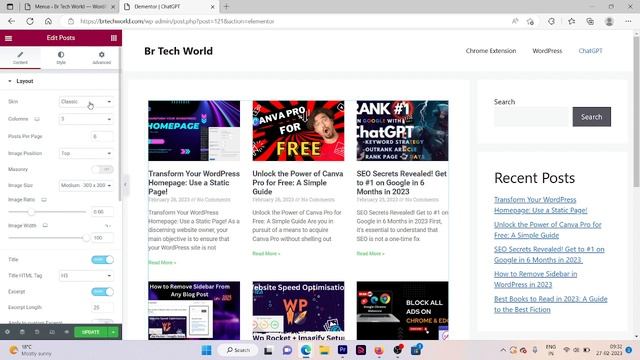Open the Chat app in taskbar

point(287,350)
